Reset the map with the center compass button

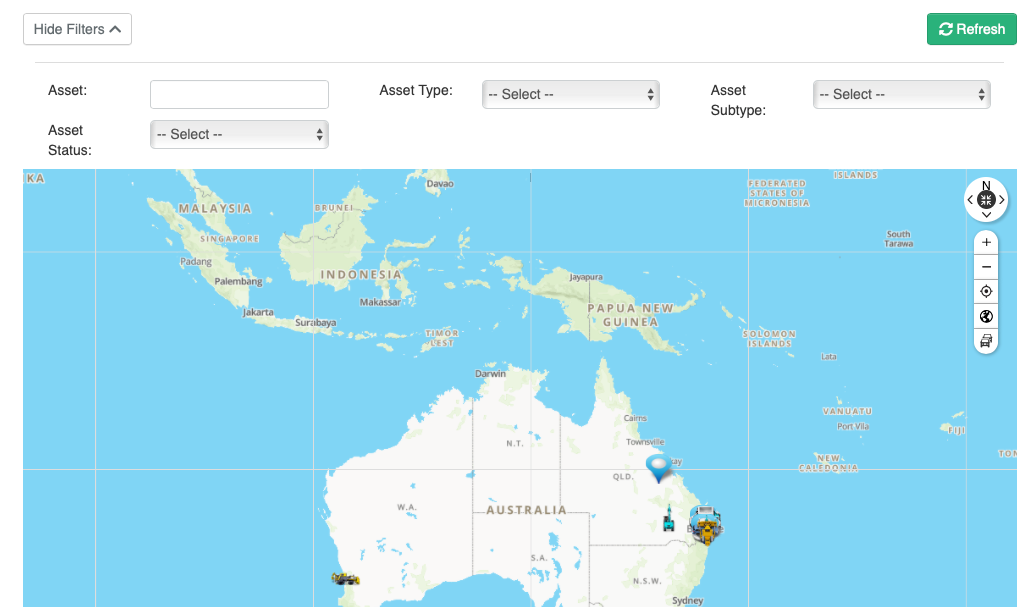click(x=986, y=199)
